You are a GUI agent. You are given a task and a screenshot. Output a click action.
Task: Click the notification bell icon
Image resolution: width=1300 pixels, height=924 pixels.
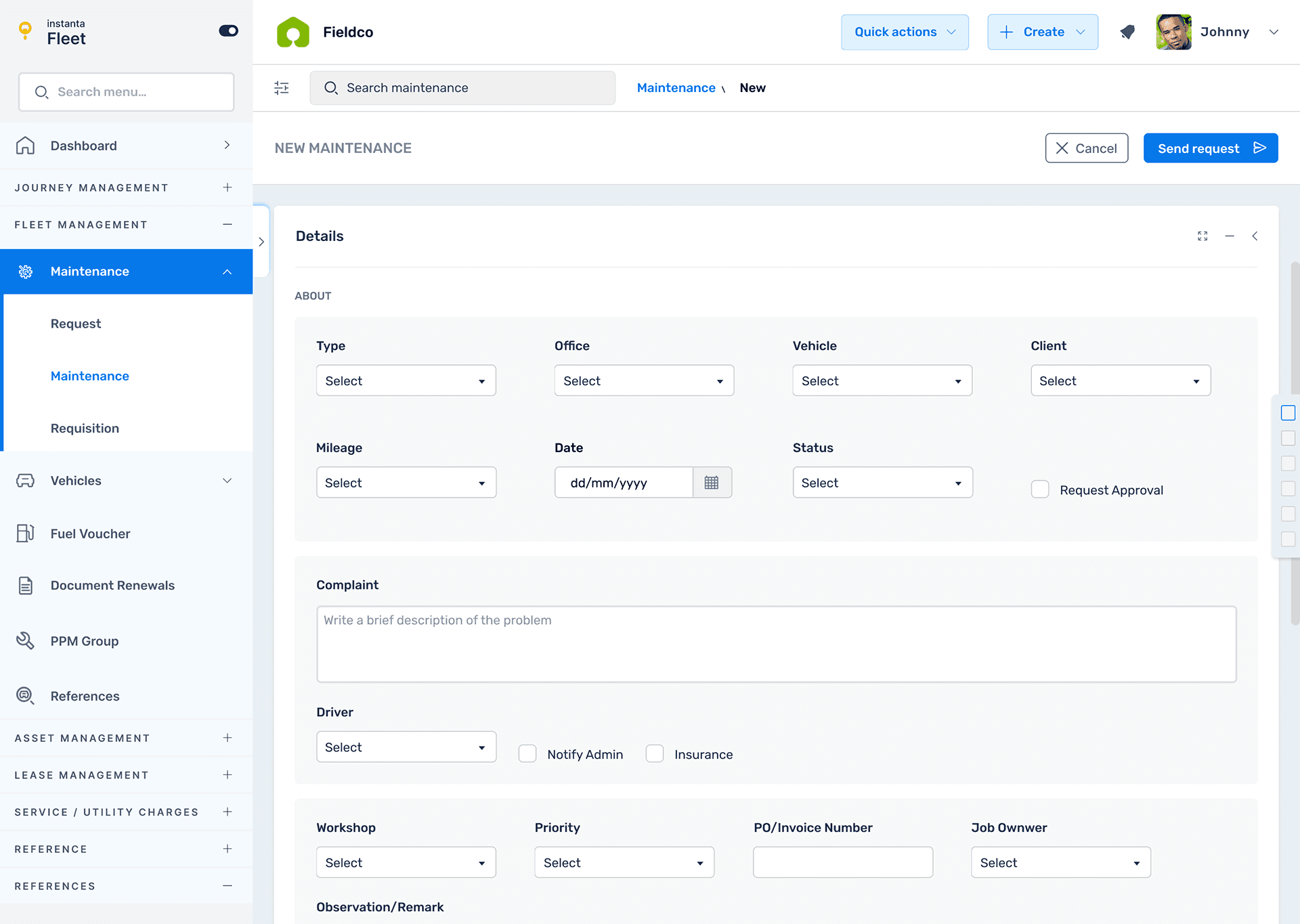click(1127, 32)
